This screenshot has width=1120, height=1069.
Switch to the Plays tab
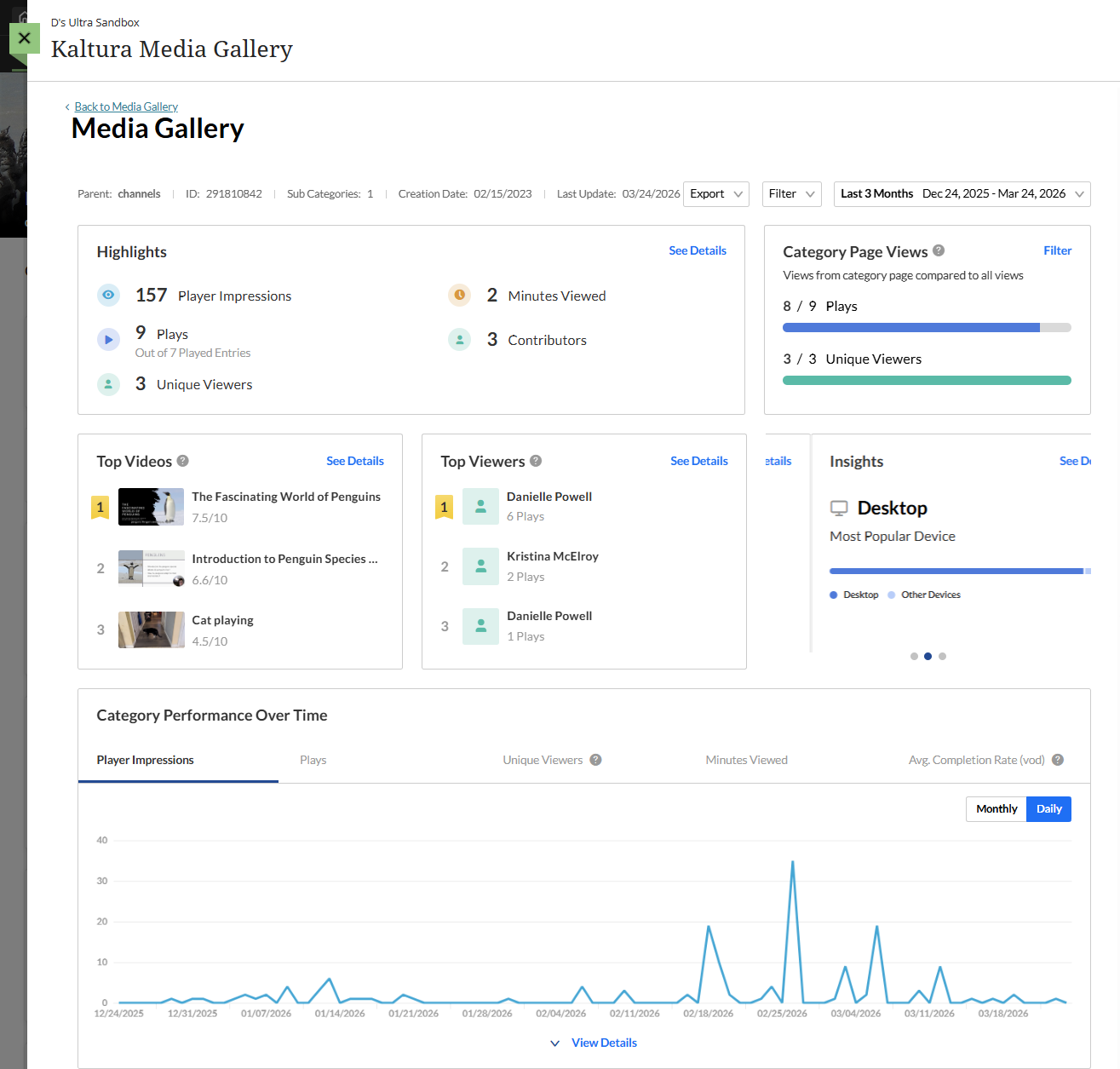pos(313,760)
